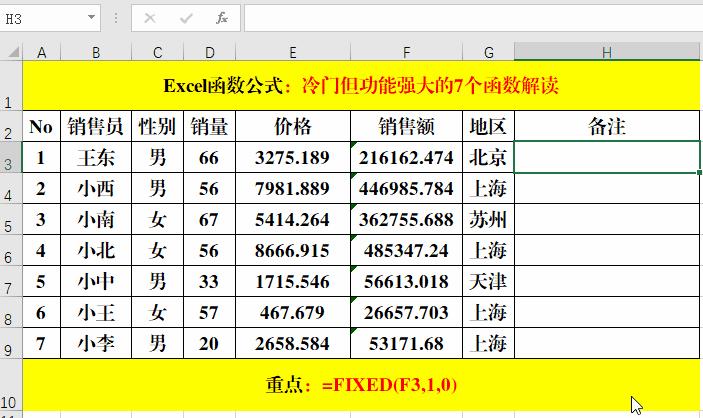Click inside the formula bar input area
This screenshot has width=703, height=418.
[473, 18]
